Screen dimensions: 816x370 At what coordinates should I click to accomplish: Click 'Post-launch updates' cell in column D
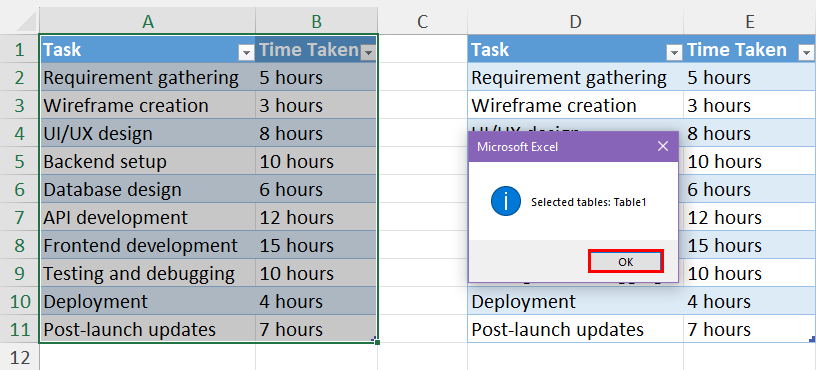(x=576, y=329)
